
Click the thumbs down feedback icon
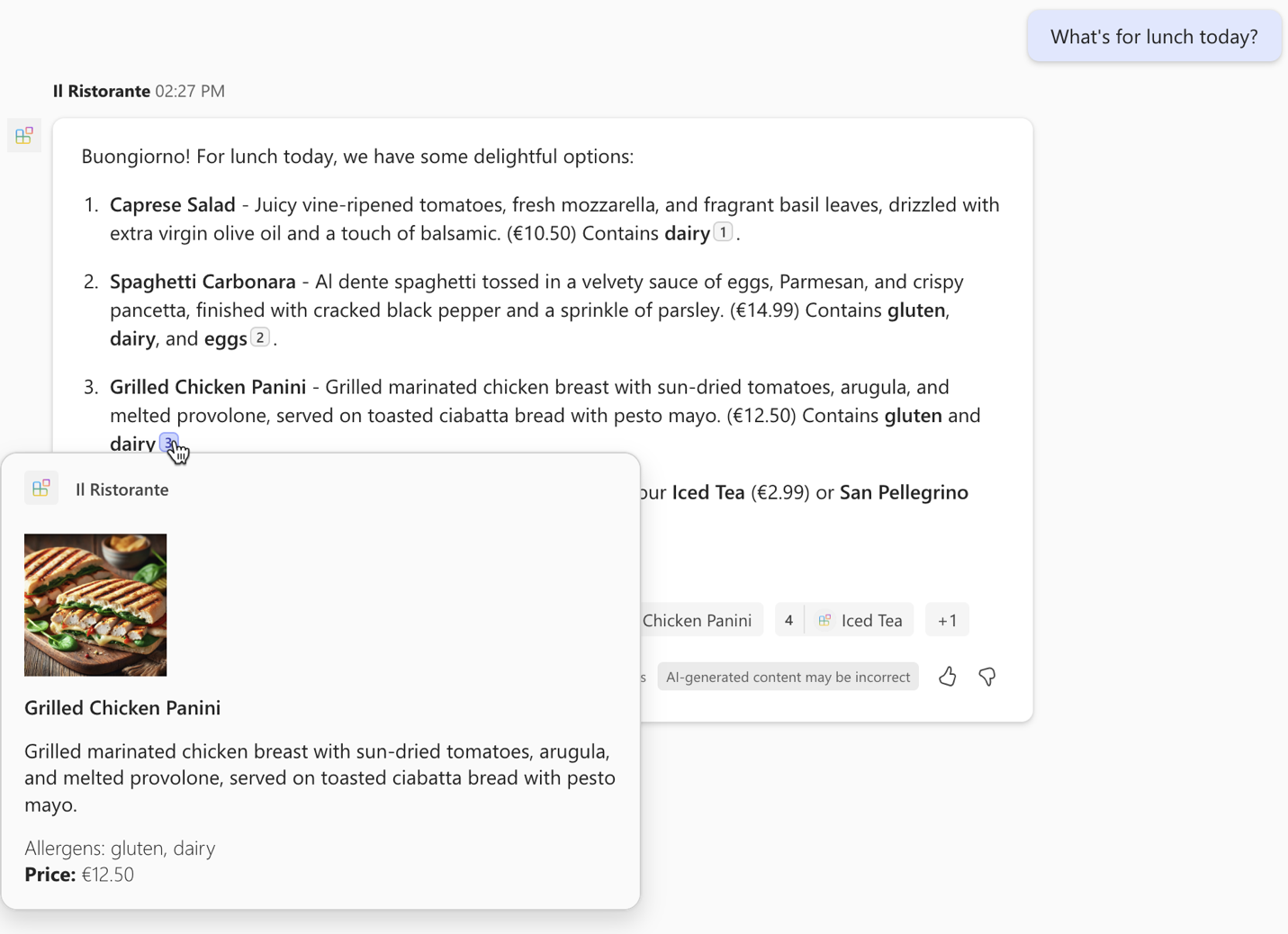987,676
